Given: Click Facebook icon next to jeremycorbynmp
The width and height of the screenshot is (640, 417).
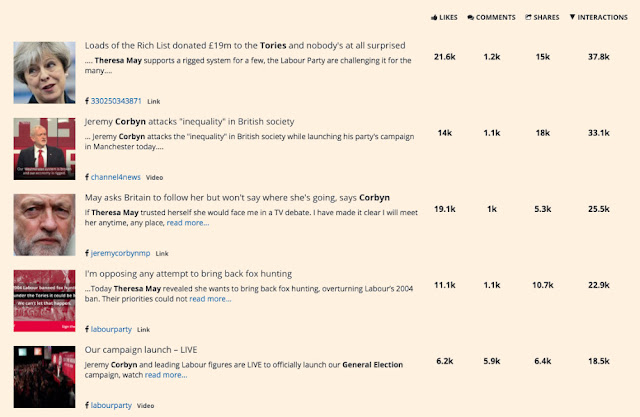Looking at the screenshot, I should pos(87,253).
